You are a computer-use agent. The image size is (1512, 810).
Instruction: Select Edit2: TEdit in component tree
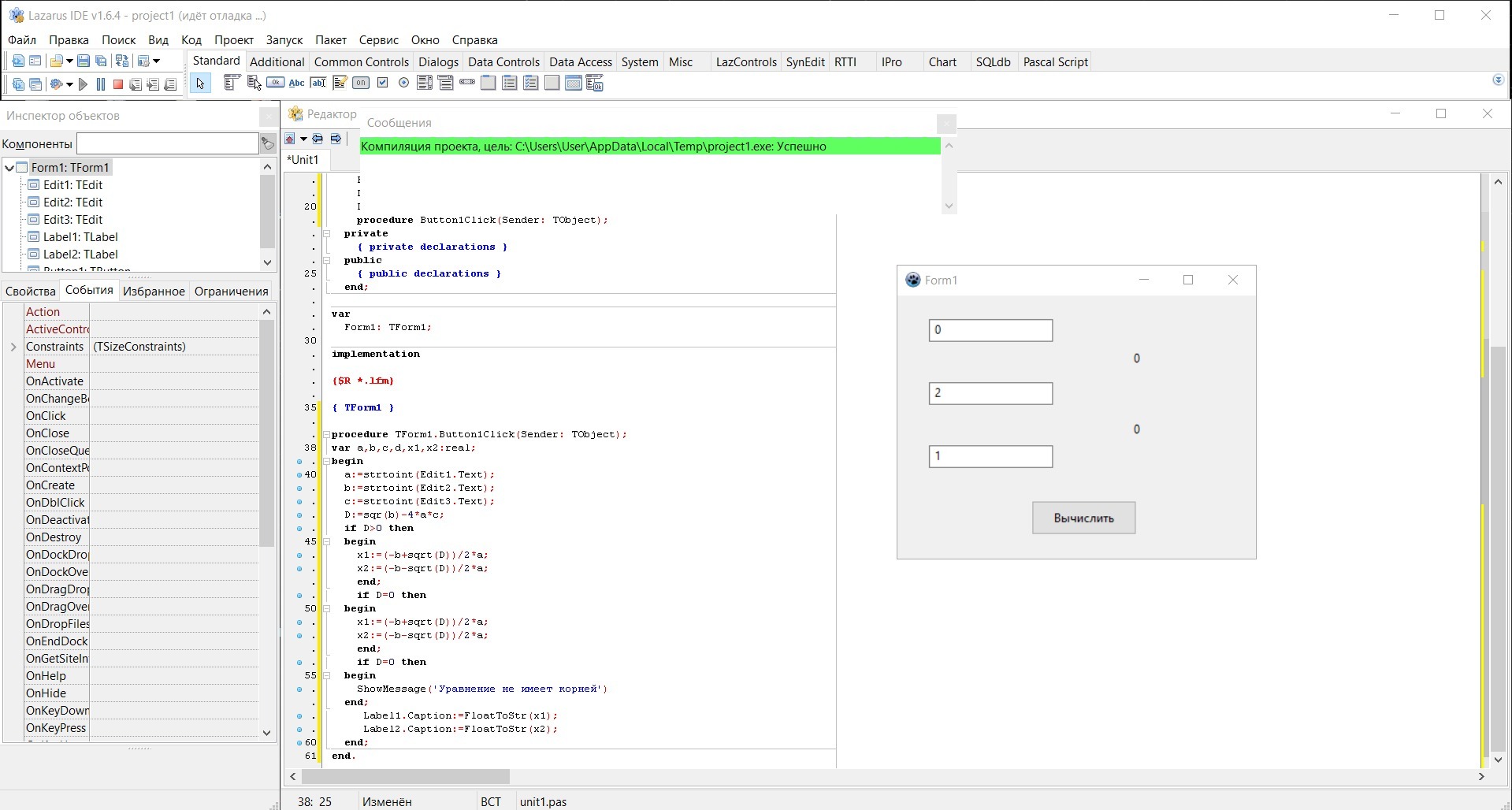pyautogui.click(x=72, y=202)
